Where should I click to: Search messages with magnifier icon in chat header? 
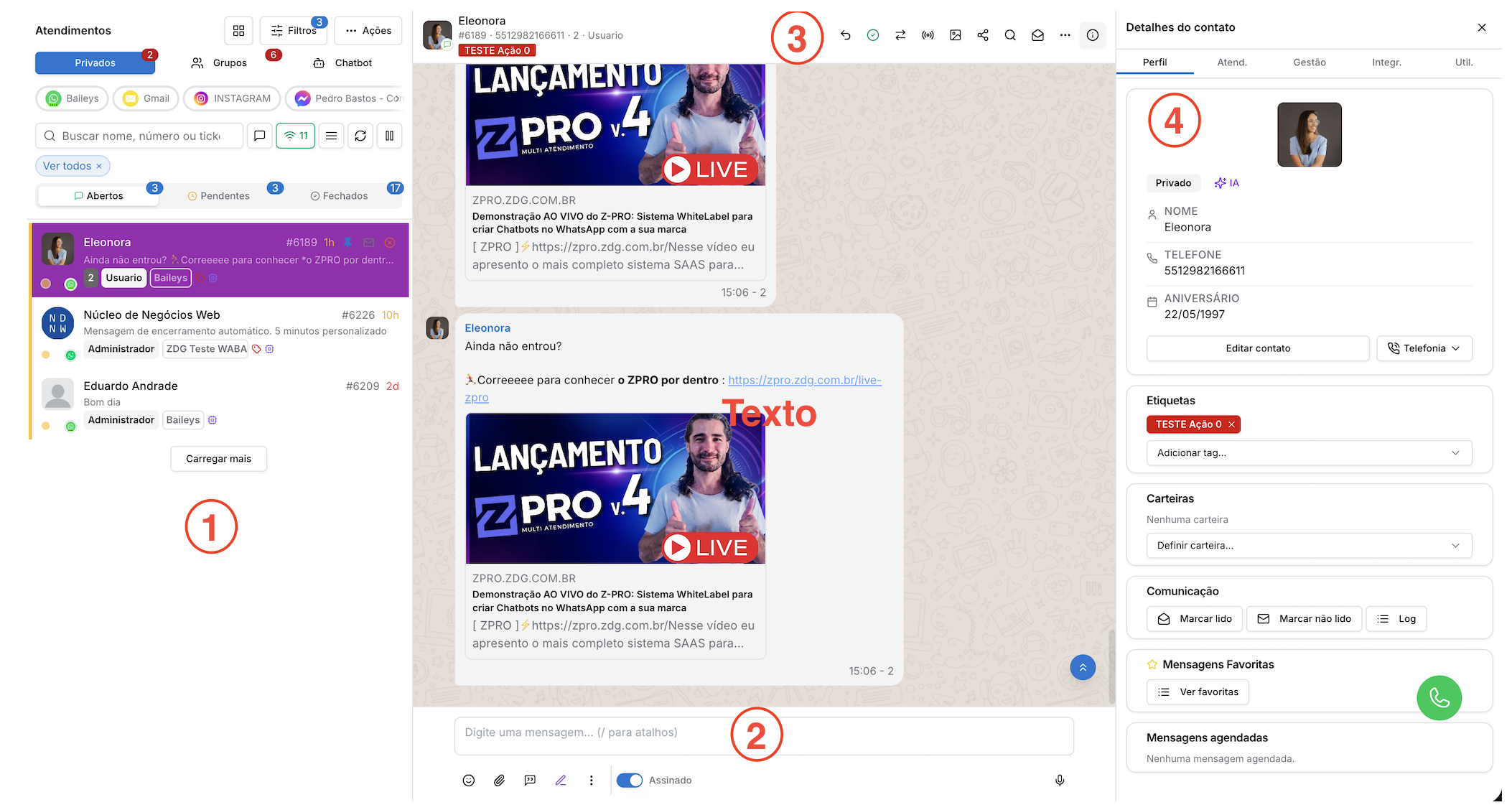pyautogui.click(x=1010, y=35)
